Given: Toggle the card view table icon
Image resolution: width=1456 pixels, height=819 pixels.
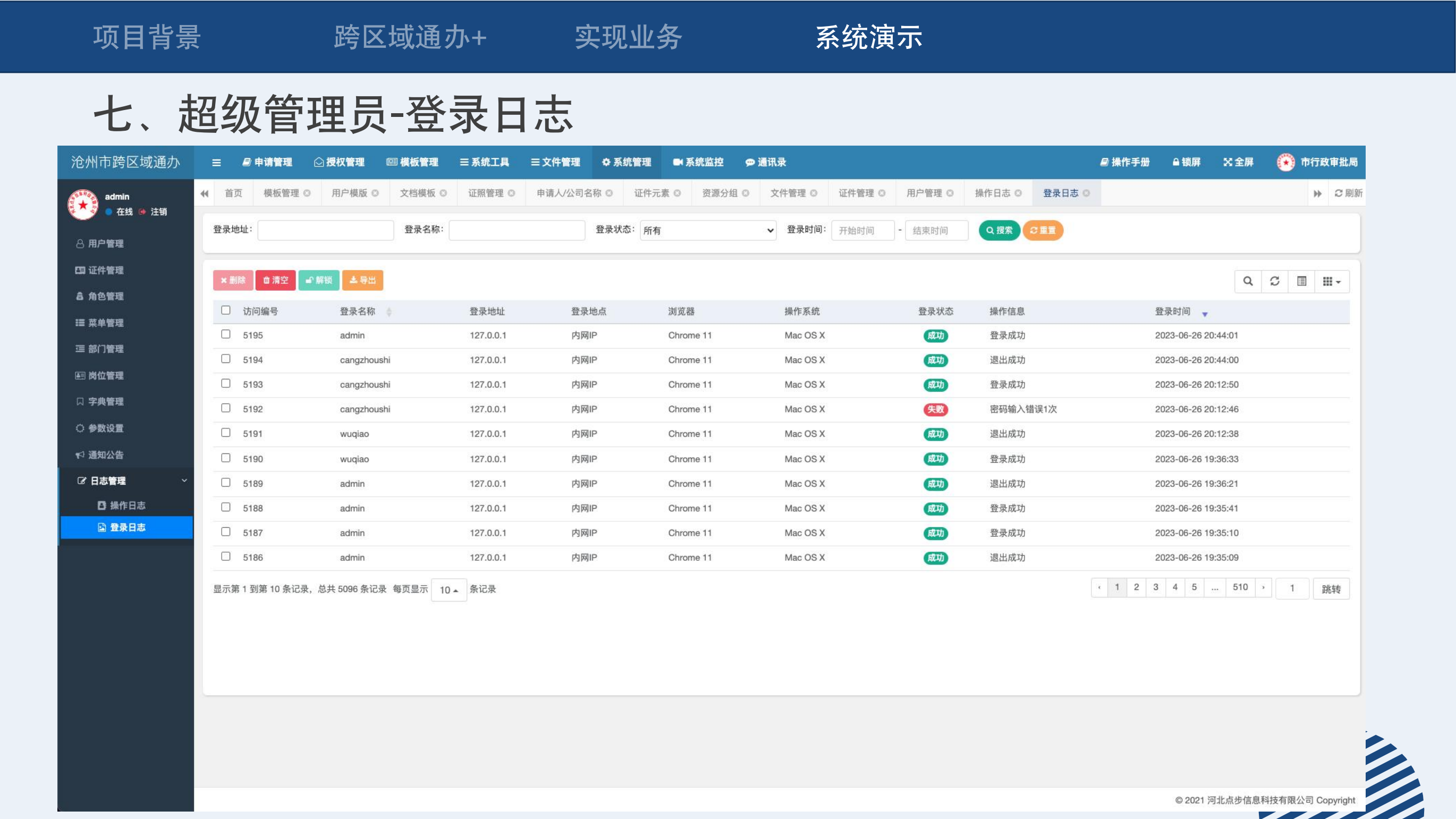Looking at the screenshot, I should pyautogui.click(x=1301, y=281).
